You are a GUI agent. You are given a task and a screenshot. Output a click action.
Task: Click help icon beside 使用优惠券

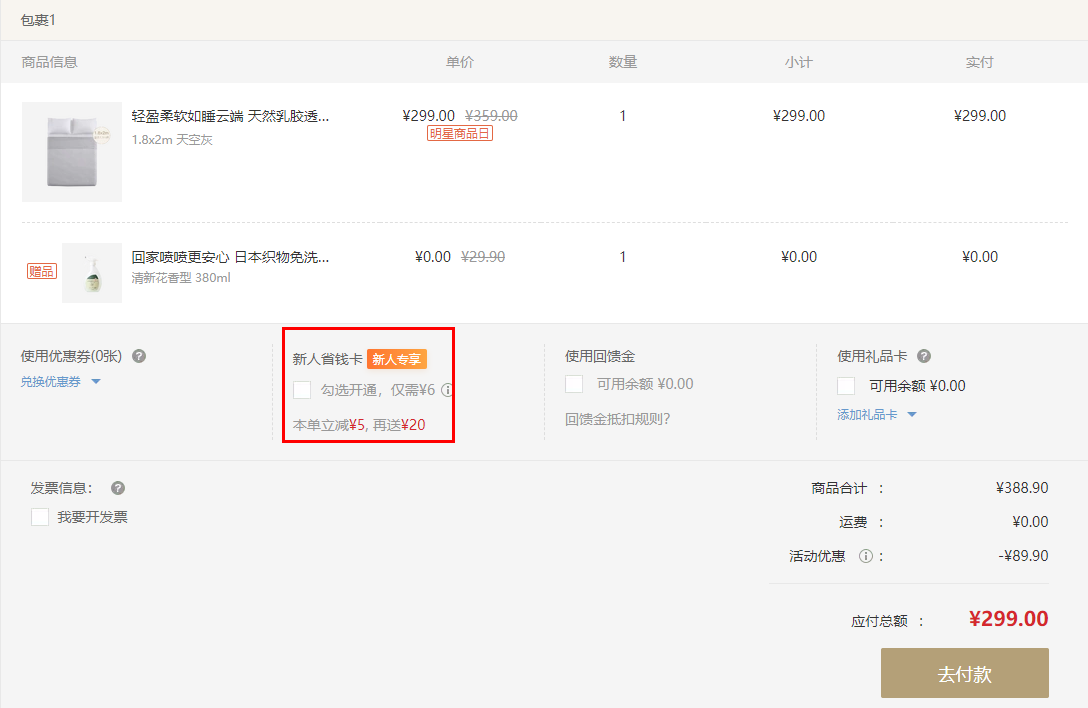[139, 356]
